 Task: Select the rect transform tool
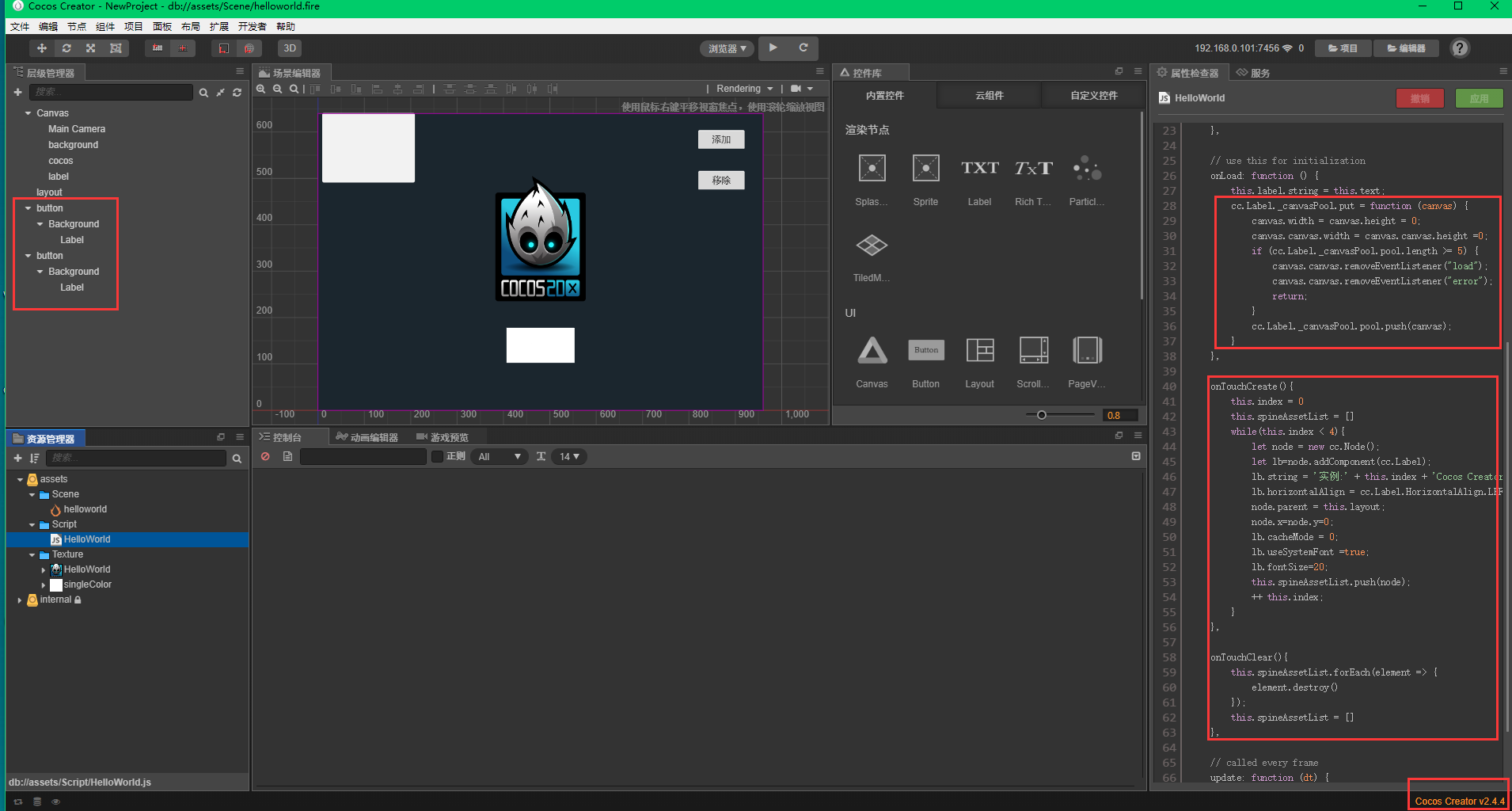(x=116, y=48)
